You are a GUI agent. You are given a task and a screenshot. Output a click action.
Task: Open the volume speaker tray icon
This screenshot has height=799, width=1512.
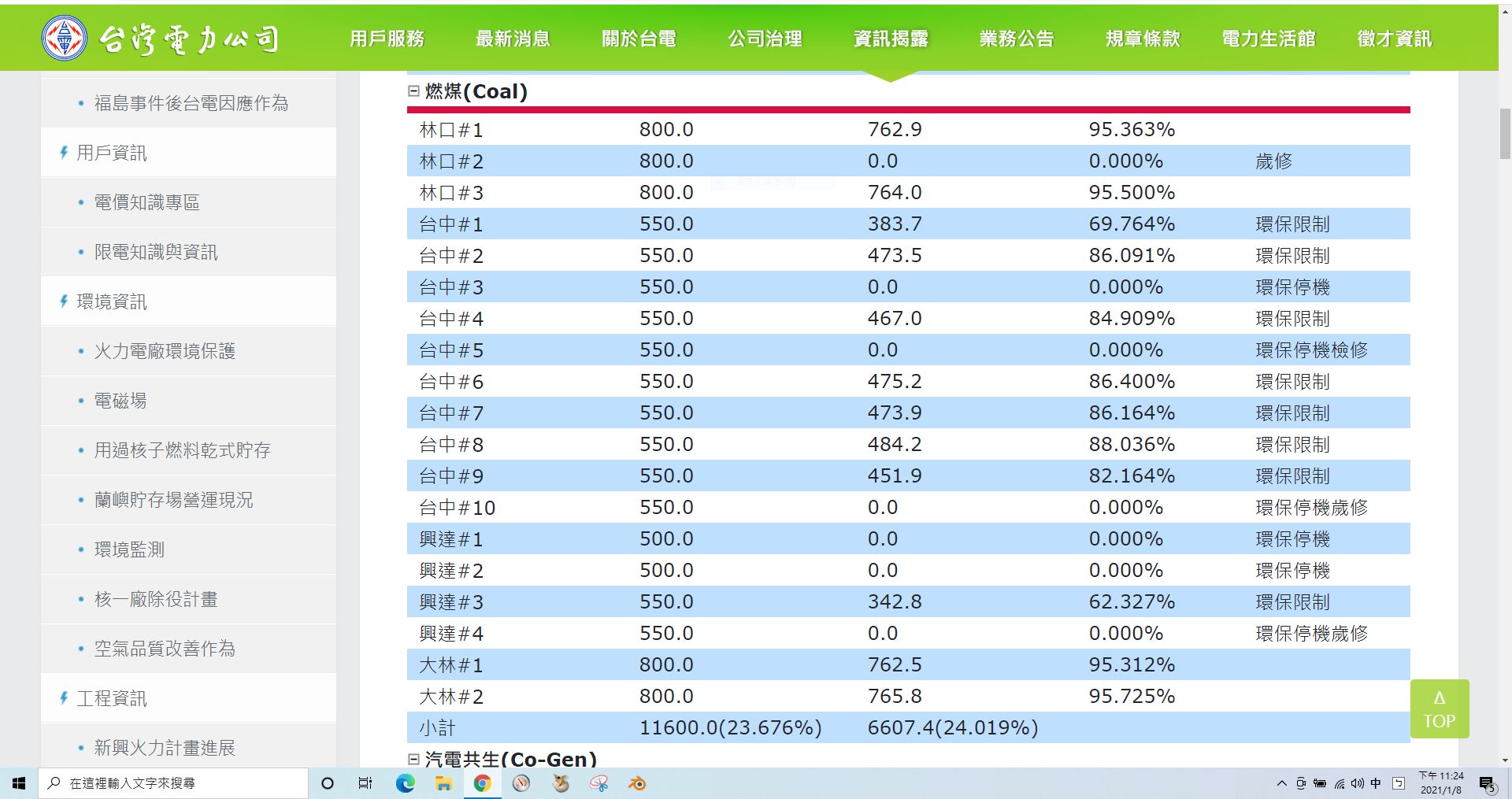click(x=1357, y=783)
